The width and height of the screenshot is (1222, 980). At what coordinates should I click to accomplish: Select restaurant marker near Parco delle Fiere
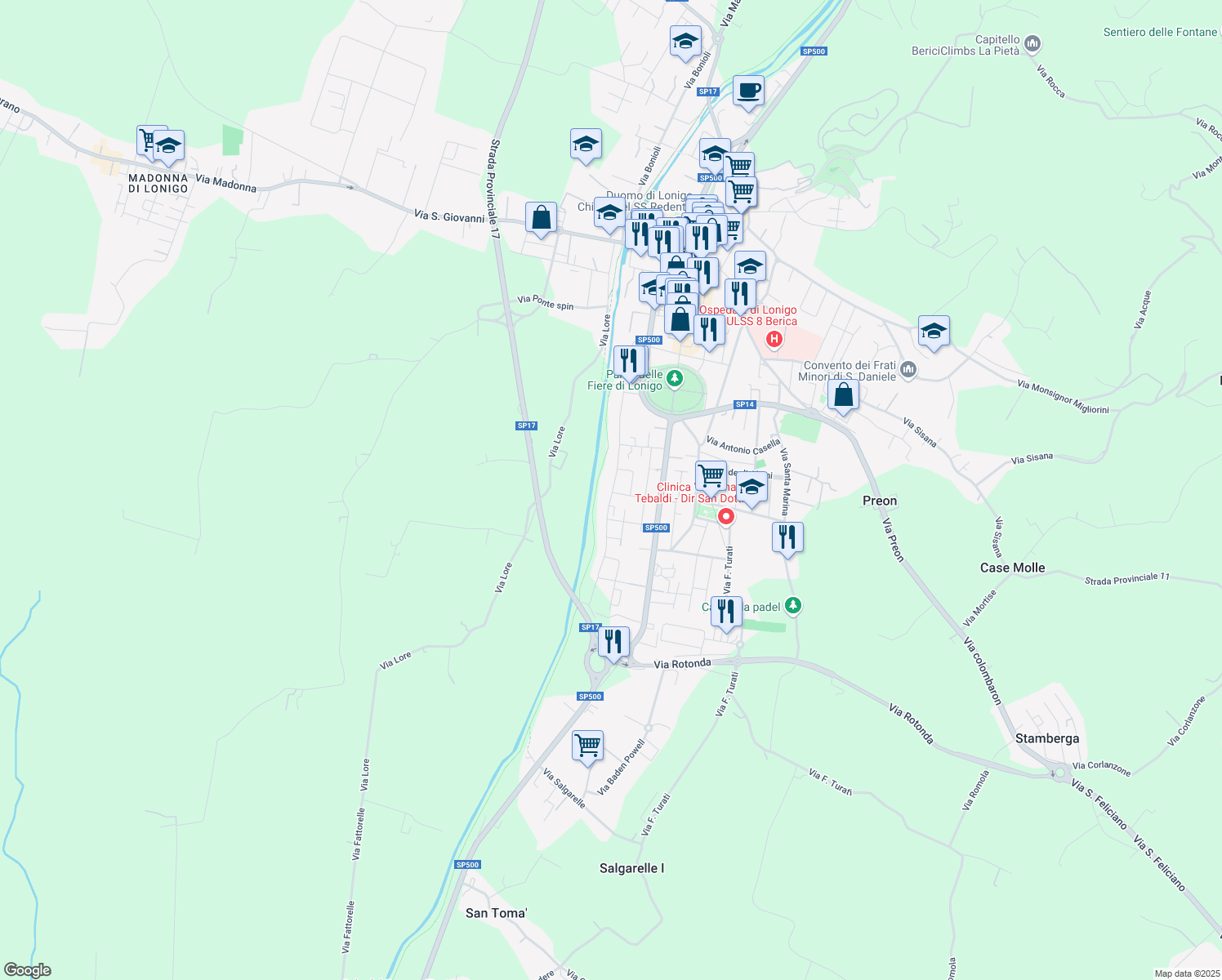(x=629, y=361)
